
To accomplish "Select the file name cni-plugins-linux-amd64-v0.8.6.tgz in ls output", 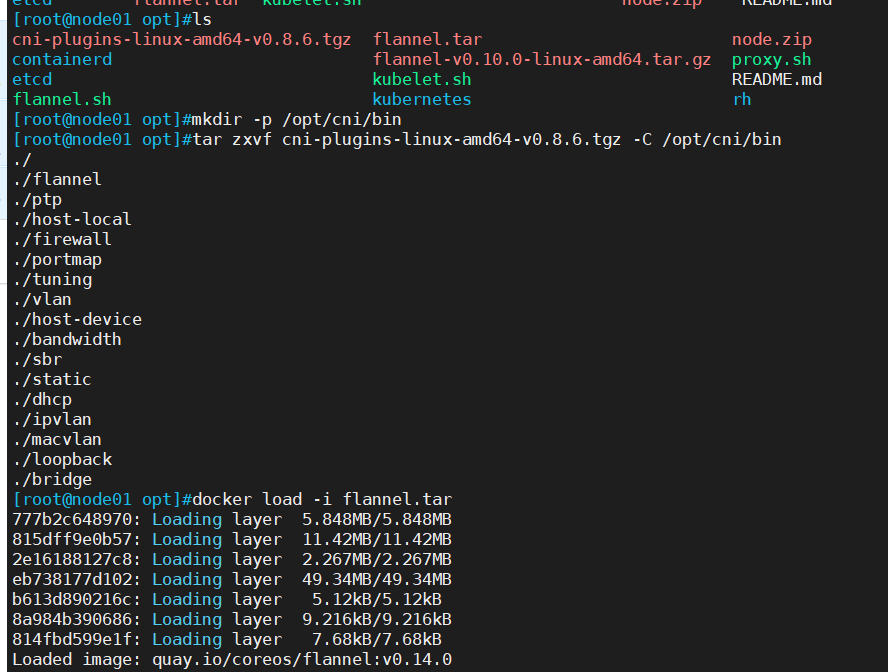I will (181, 40).
